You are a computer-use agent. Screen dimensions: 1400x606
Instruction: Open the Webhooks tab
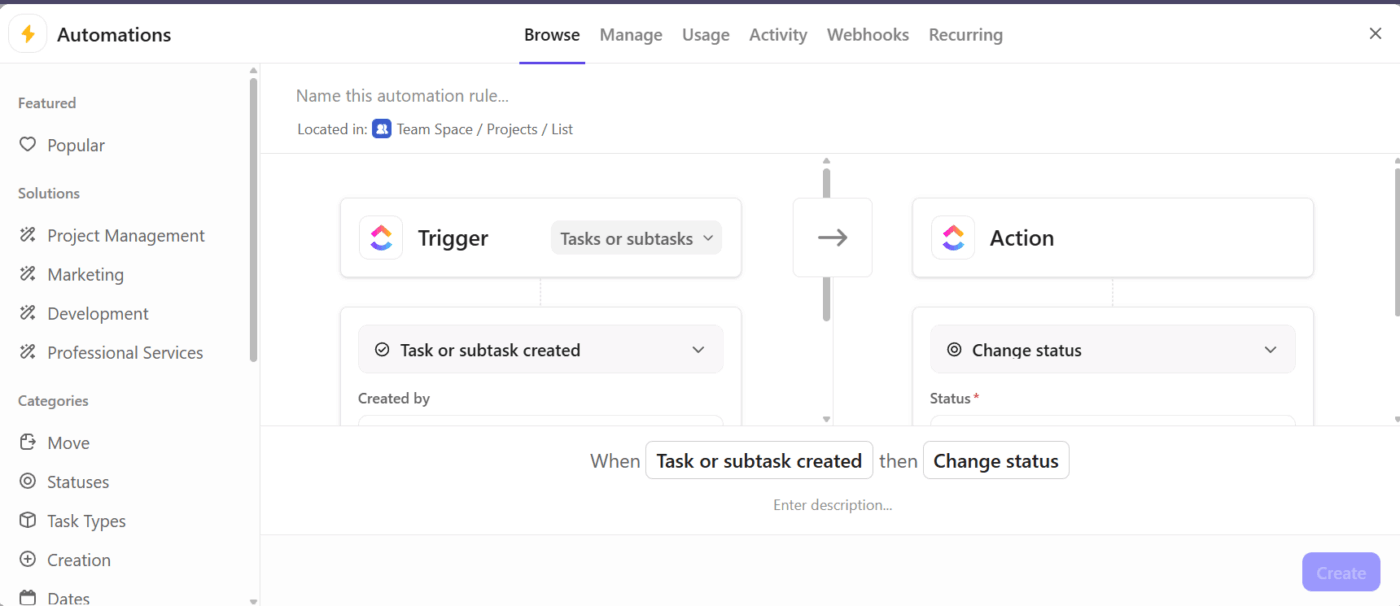[x=867, y=34]
